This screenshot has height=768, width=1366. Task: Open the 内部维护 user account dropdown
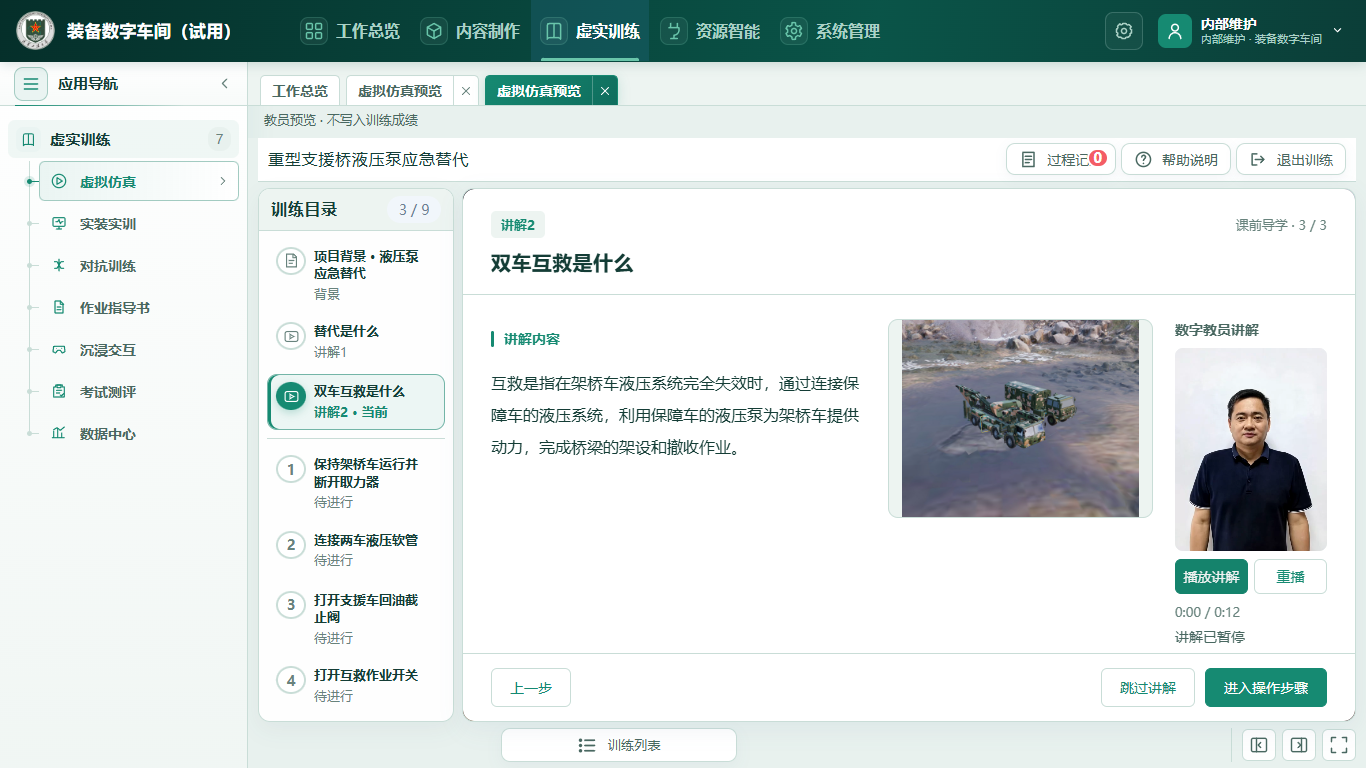(x=1253, y=31)
